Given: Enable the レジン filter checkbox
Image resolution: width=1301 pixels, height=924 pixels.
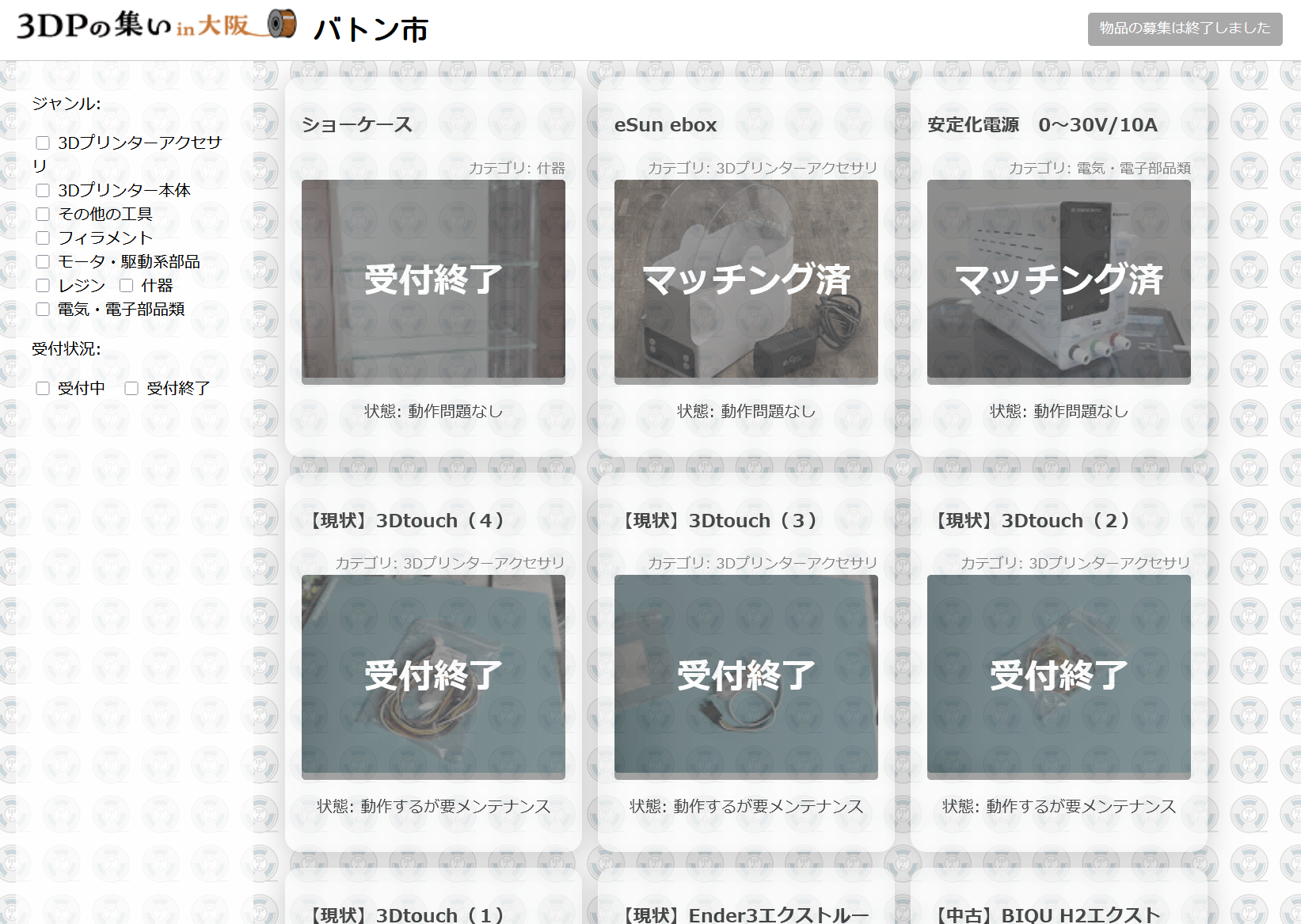Looking at the screenshot, I should click(44, 286).
